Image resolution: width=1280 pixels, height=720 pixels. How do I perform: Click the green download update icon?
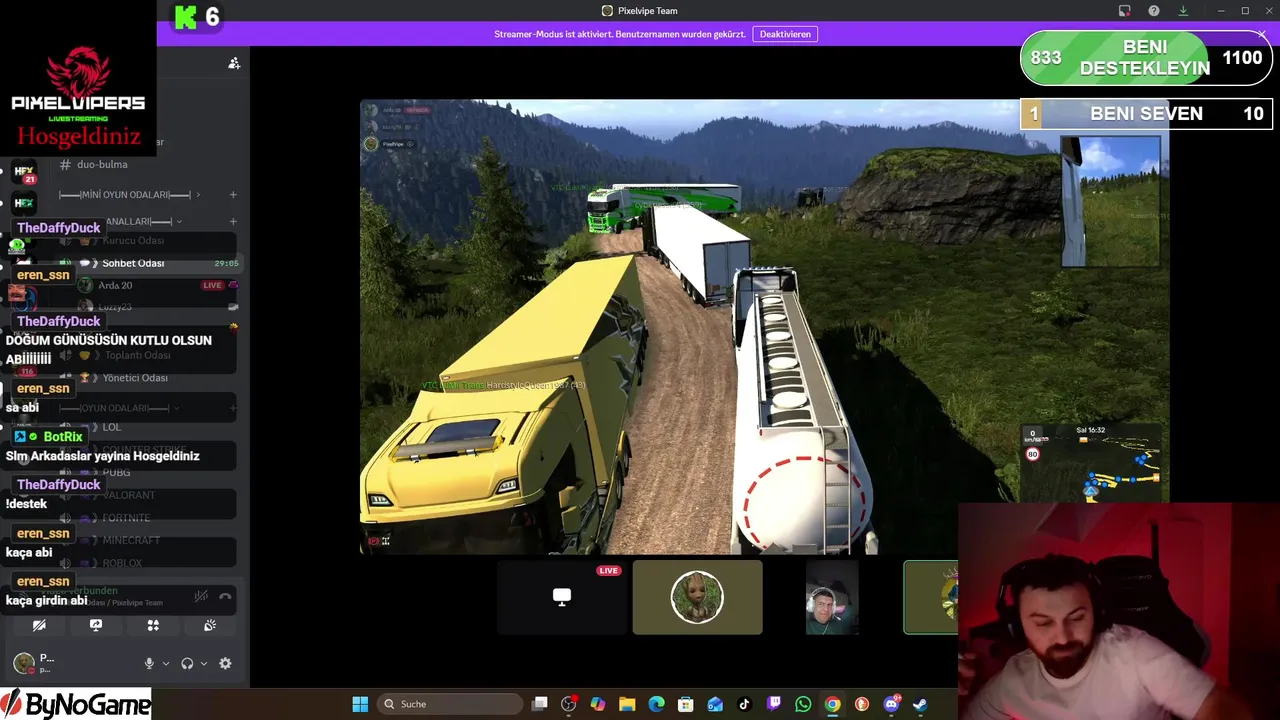click(1183, 11)
